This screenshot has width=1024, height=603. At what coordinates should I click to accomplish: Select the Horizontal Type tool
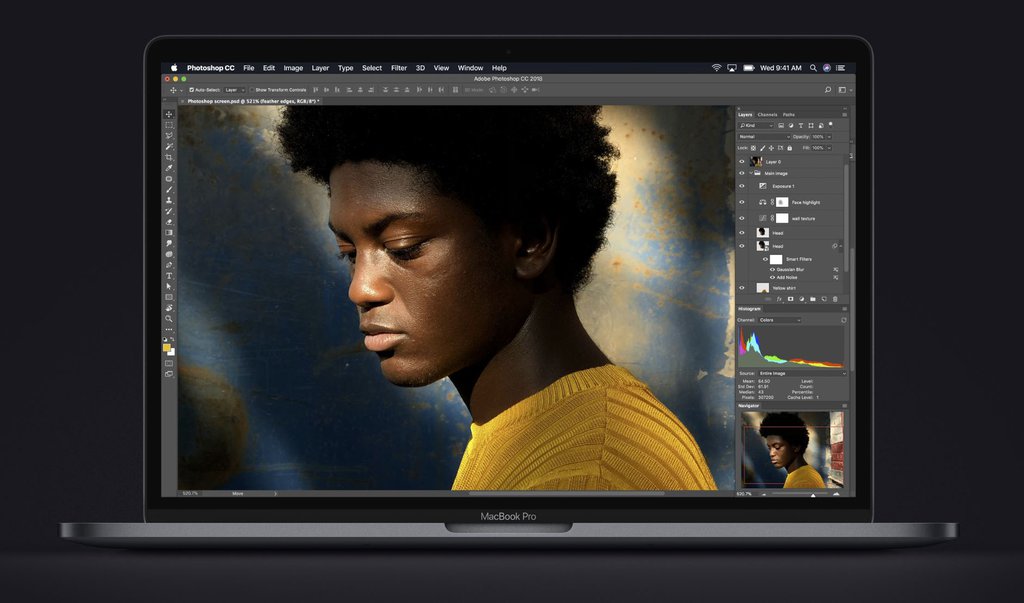169,276
